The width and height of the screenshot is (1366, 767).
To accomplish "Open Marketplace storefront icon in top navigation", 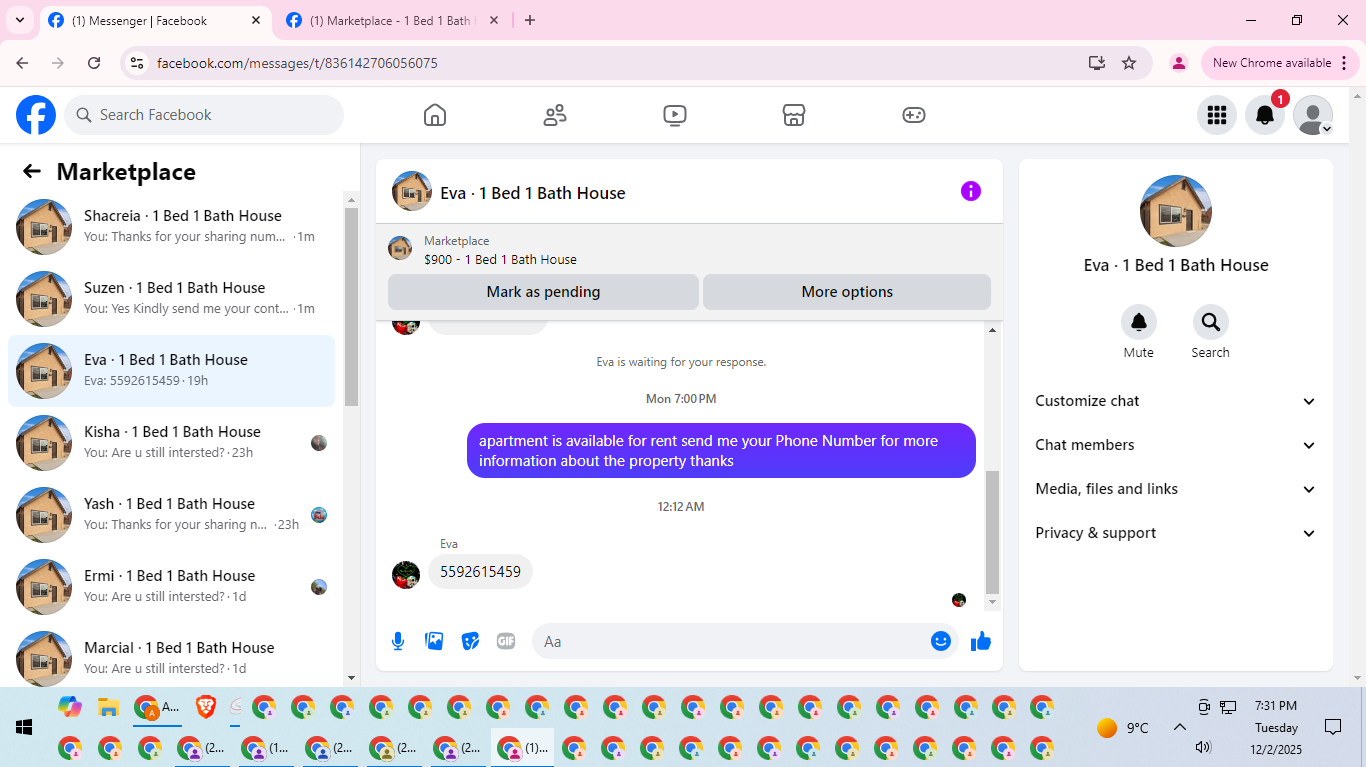I will (794, 115).
